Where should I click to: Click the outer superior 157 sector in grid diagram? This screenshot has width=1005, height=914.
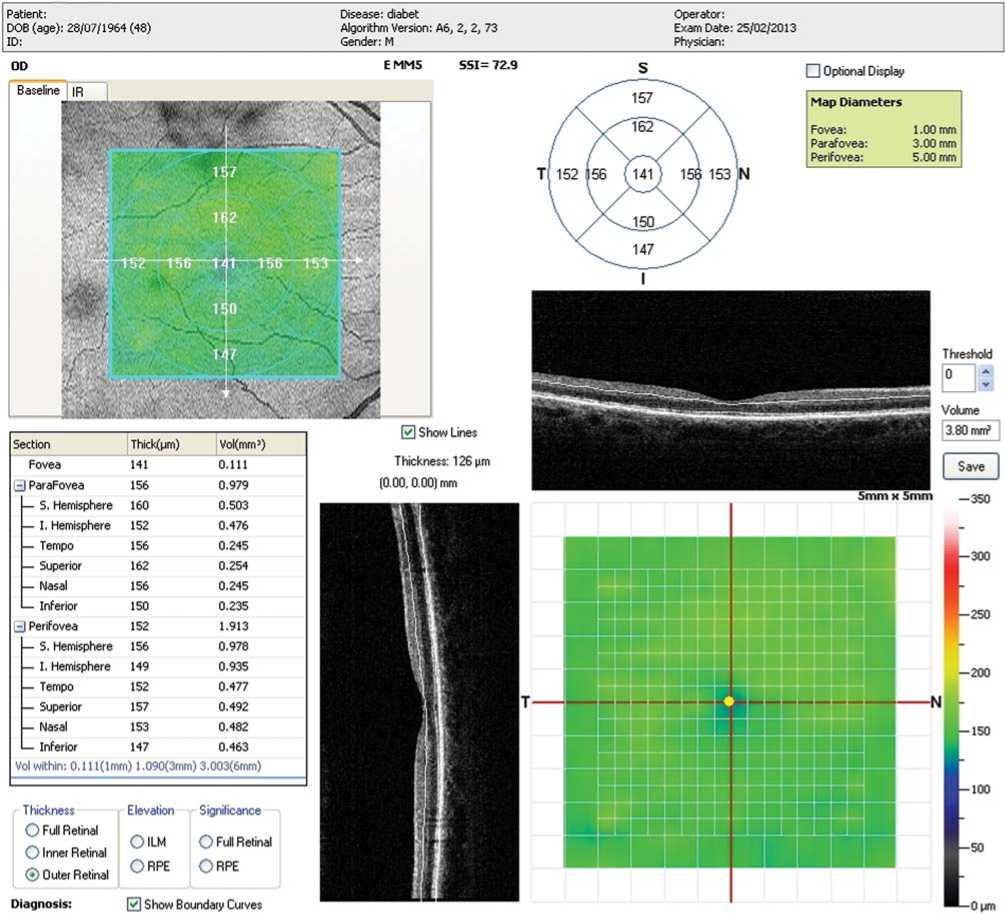(x=642, y=98)
